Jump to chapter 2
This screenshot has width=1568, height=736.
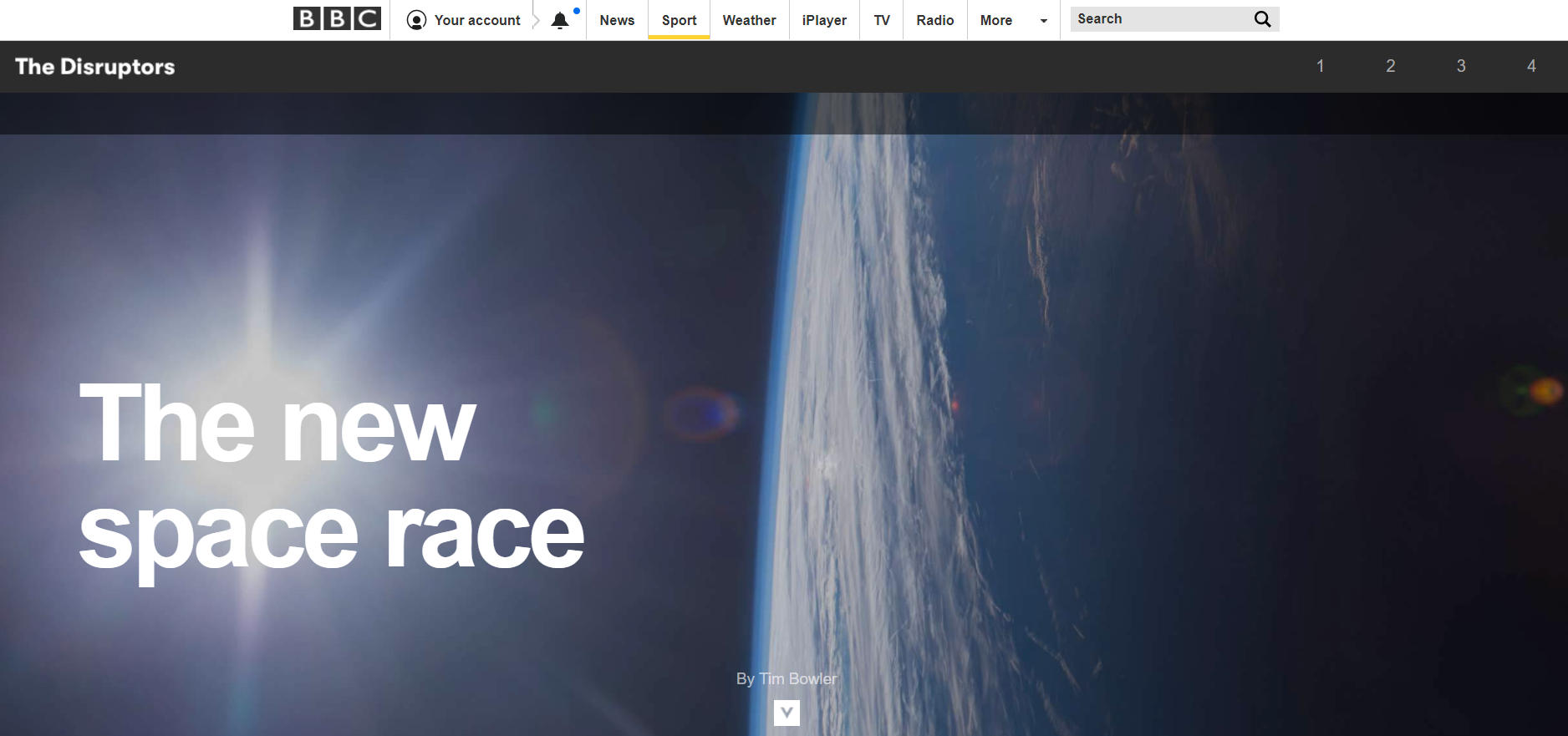click(1391, 66)
